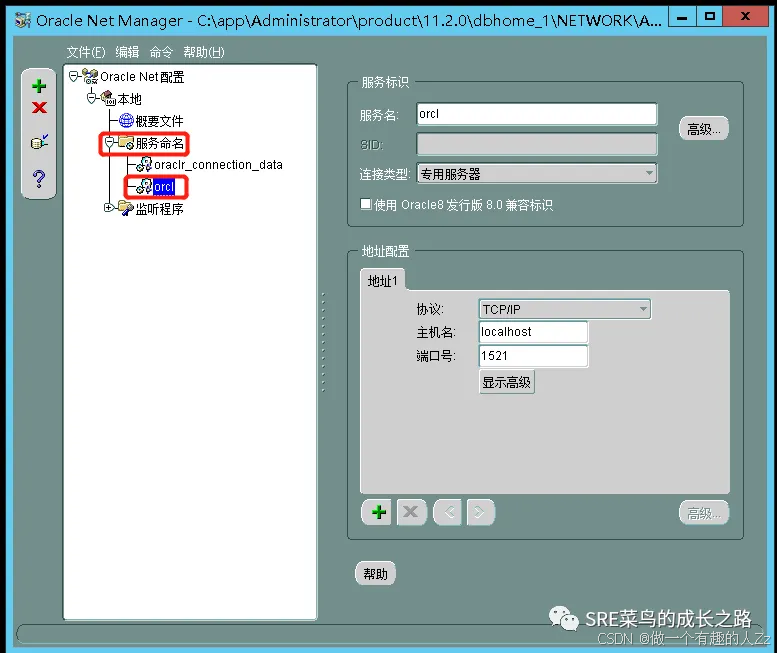Select the 监听程序 tree item
Screen dimensions: 777x653
pyautogui.click(x=160, y=209)
